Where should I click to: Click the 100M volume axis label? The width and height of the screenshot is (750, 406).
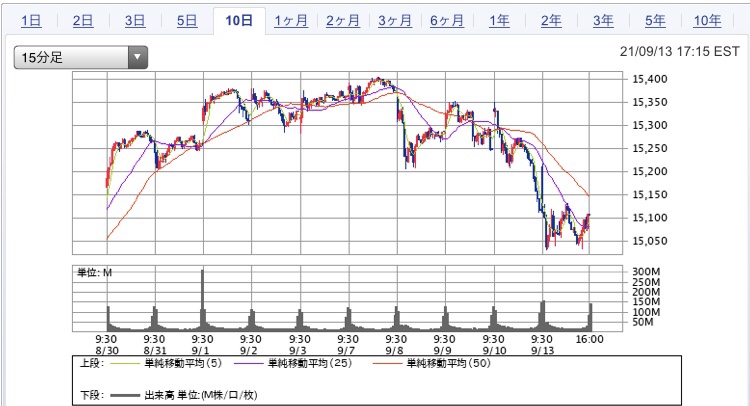tap(646, 312)
